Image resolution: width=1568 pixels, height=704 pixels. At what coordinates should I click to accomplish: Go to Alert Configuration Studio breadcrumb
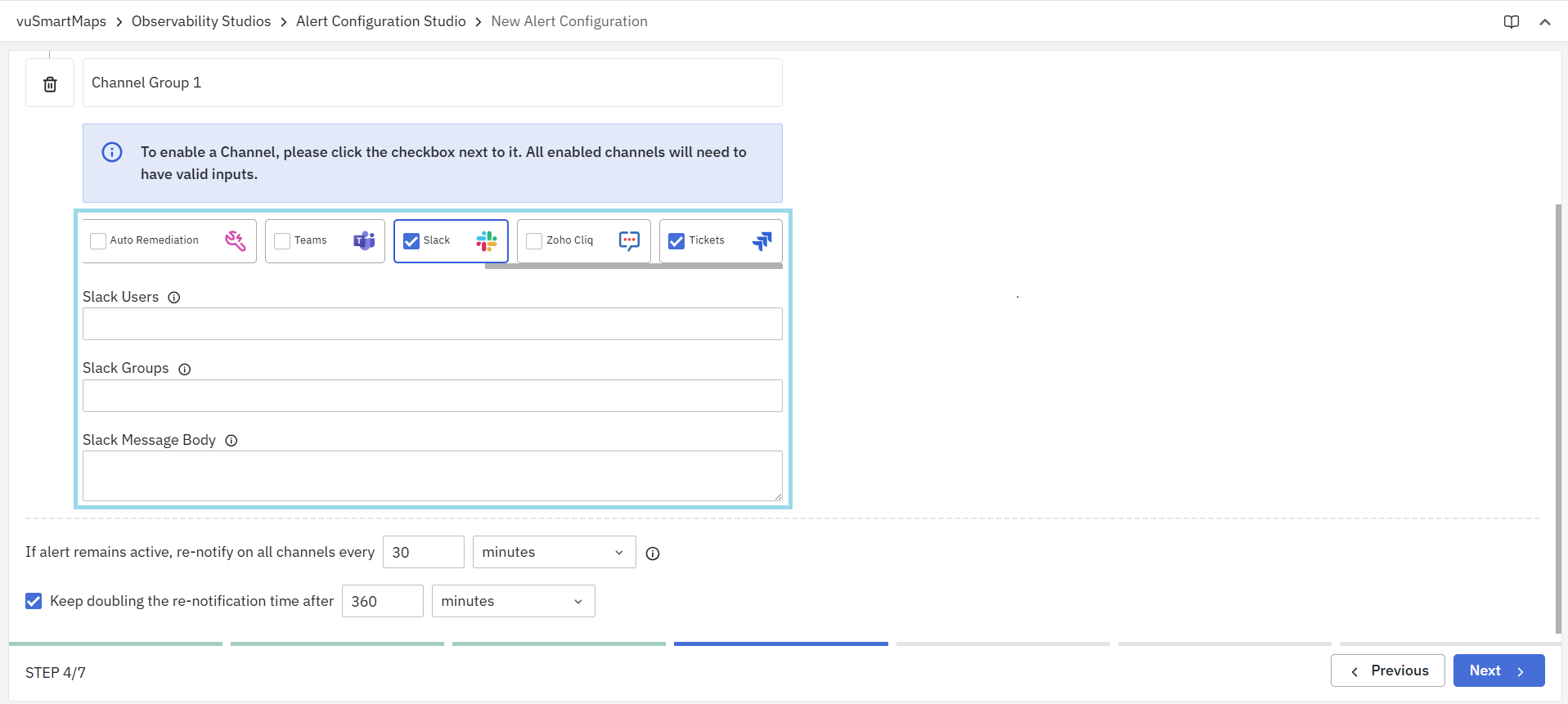point(380,21)
